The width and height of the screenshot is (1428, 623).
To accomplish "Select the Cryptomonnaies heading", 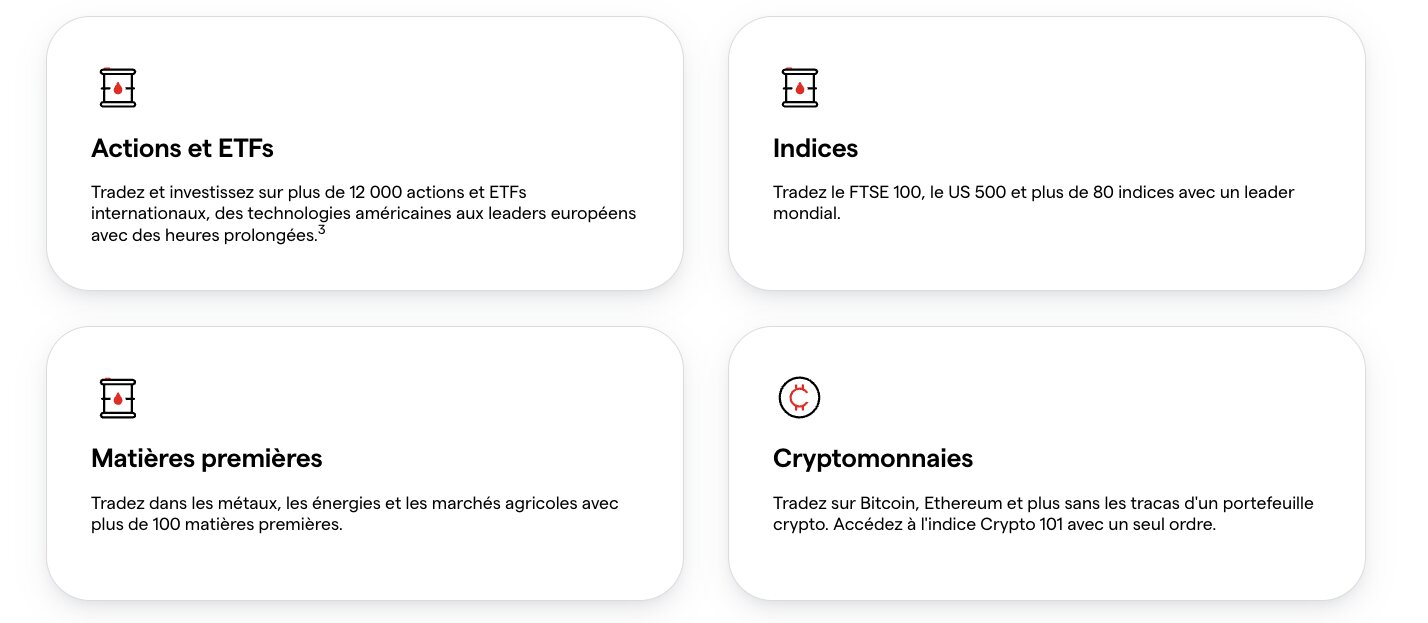I will (872, 459).
